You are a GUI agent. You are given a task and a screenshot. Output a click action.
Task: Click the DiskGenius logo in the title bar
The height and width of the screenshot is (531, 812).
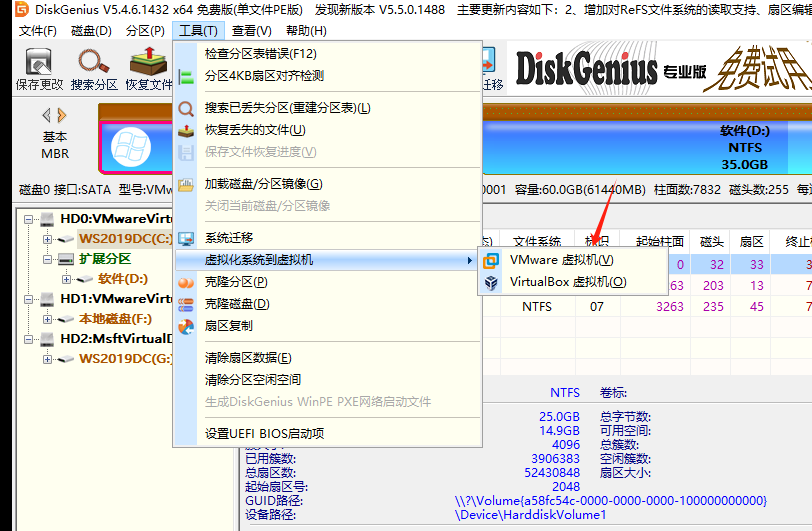pyautogui.click(x=22, y=9)
